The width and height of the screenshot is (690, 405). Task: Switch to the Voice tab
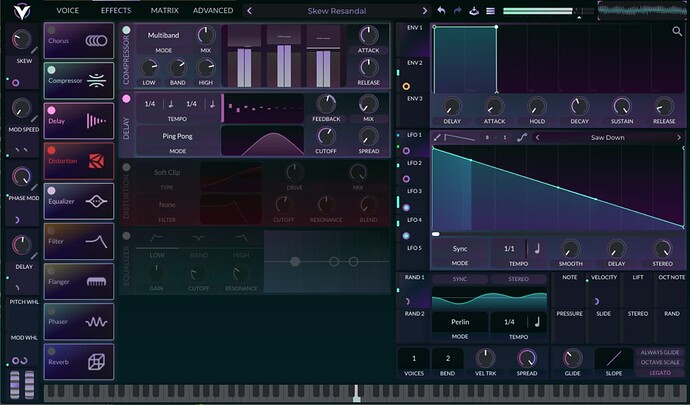click(68, 11)
